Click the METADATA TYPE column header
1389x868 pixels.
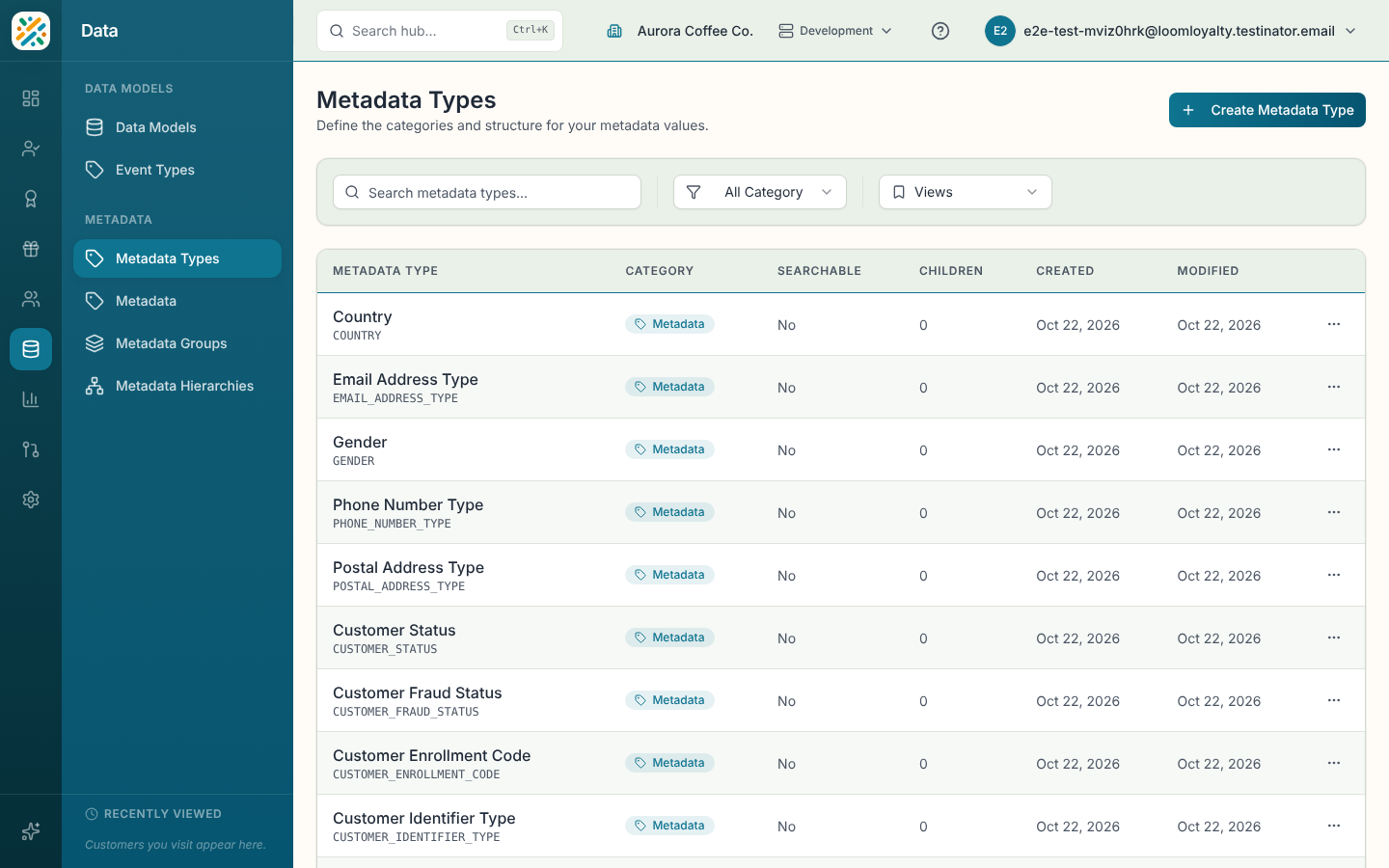click(385, 271)
